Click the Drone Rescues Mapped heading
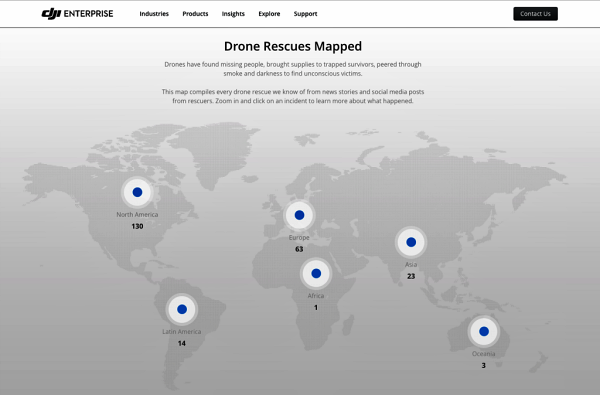 coord(293,46)
